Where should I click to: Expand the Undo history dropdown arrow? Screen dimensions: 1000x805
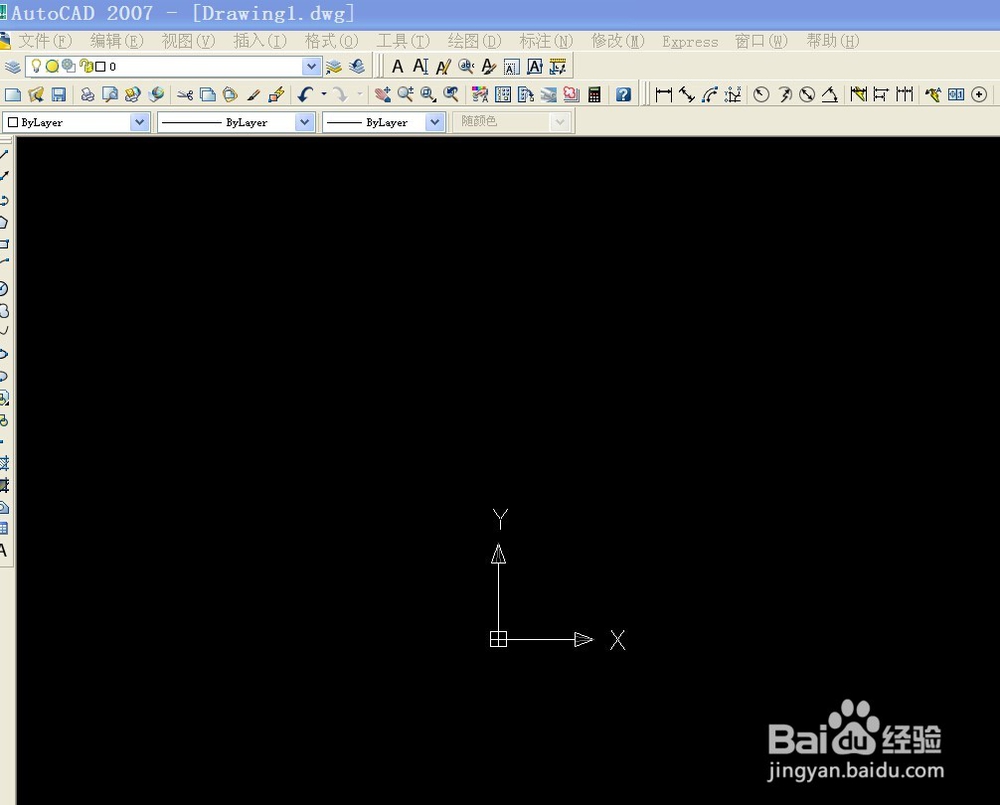324,95
